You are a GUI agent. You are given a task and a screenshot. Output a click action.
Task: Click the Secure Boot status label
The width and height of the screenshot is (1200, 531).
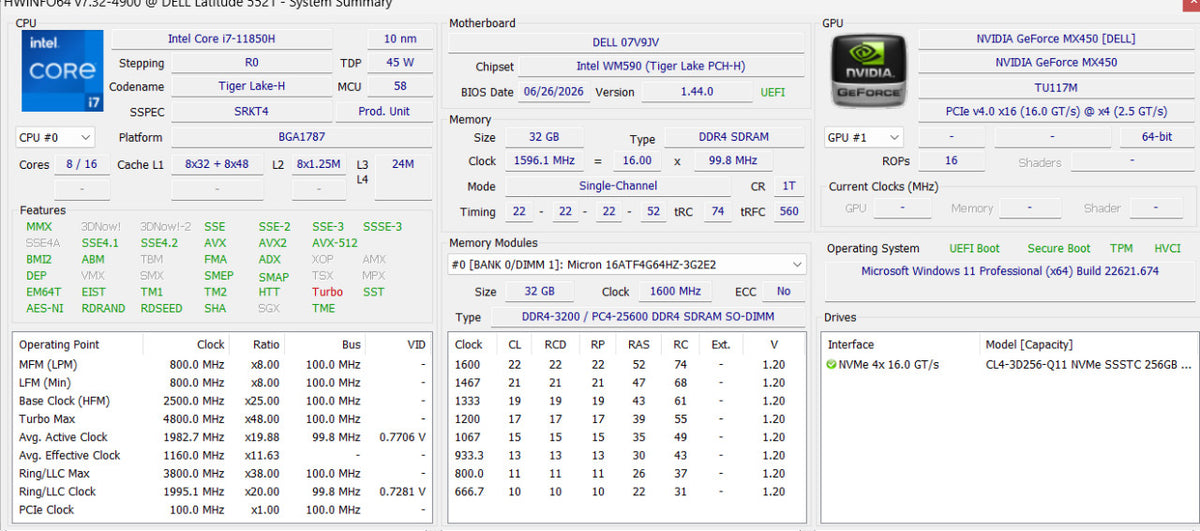click(x=1059, y=248)
